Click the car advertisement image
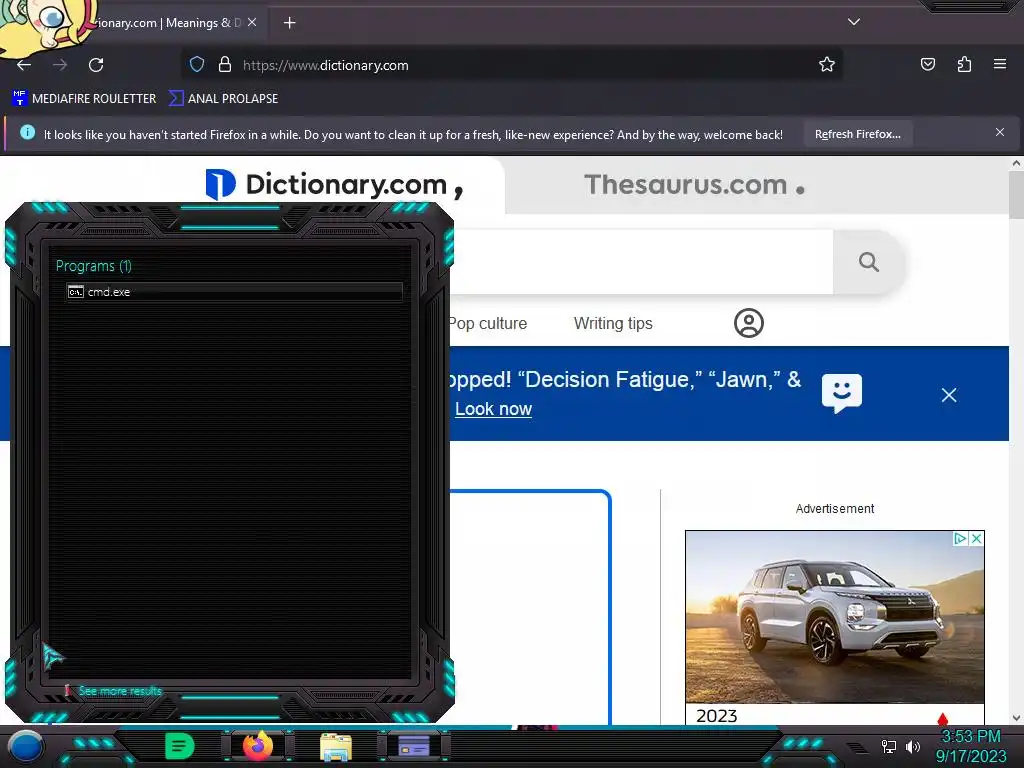Screen dimensions: 1024x768 834,616
